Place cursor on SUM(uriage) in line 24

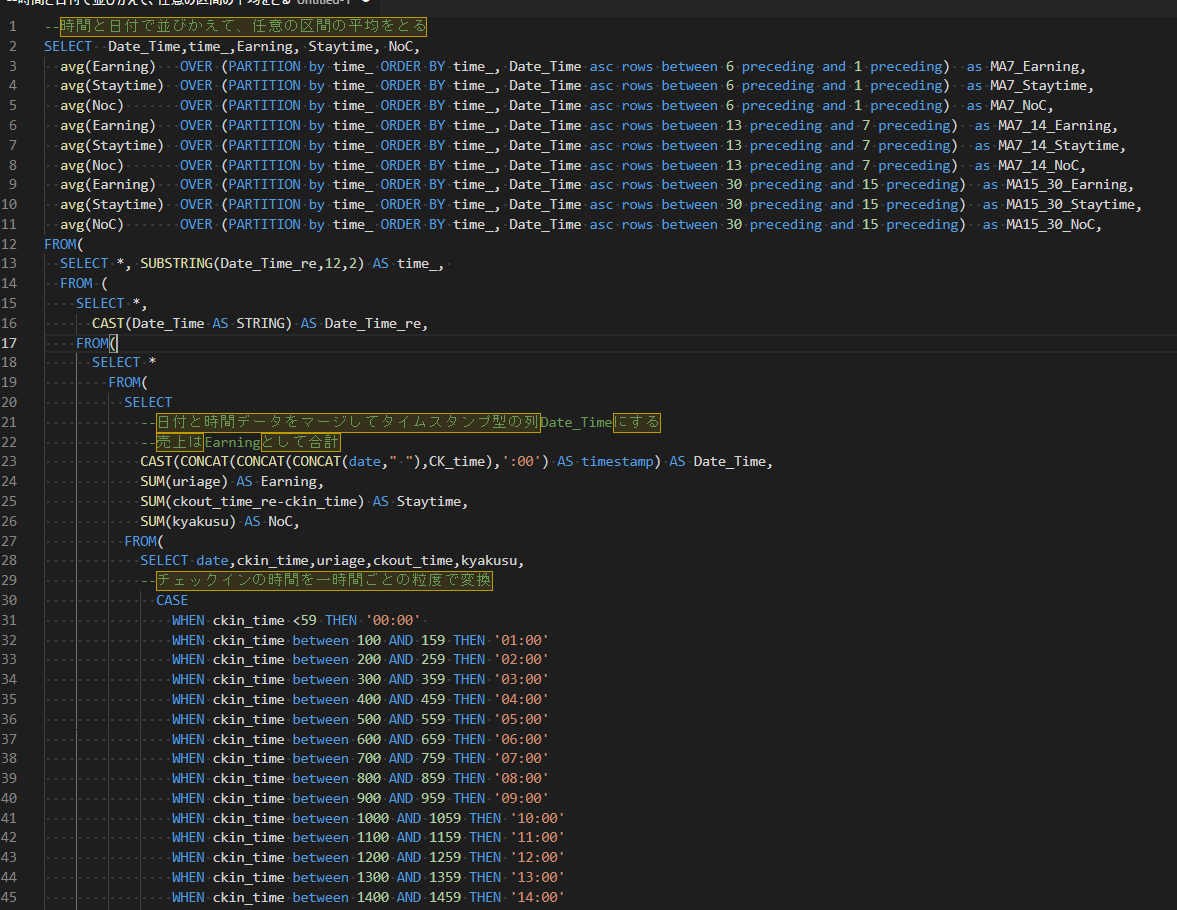point(184,481)
